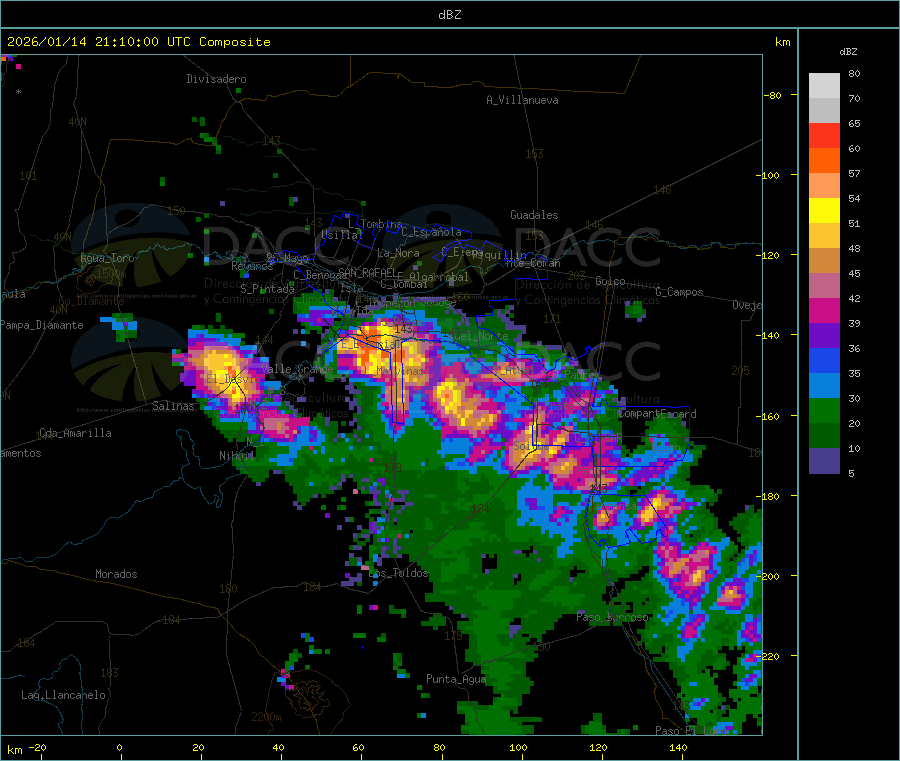Viewport: 900px width, 761px height.
Task: Pick the light orange 54–57 dBZ swatch
Action: 824,186
